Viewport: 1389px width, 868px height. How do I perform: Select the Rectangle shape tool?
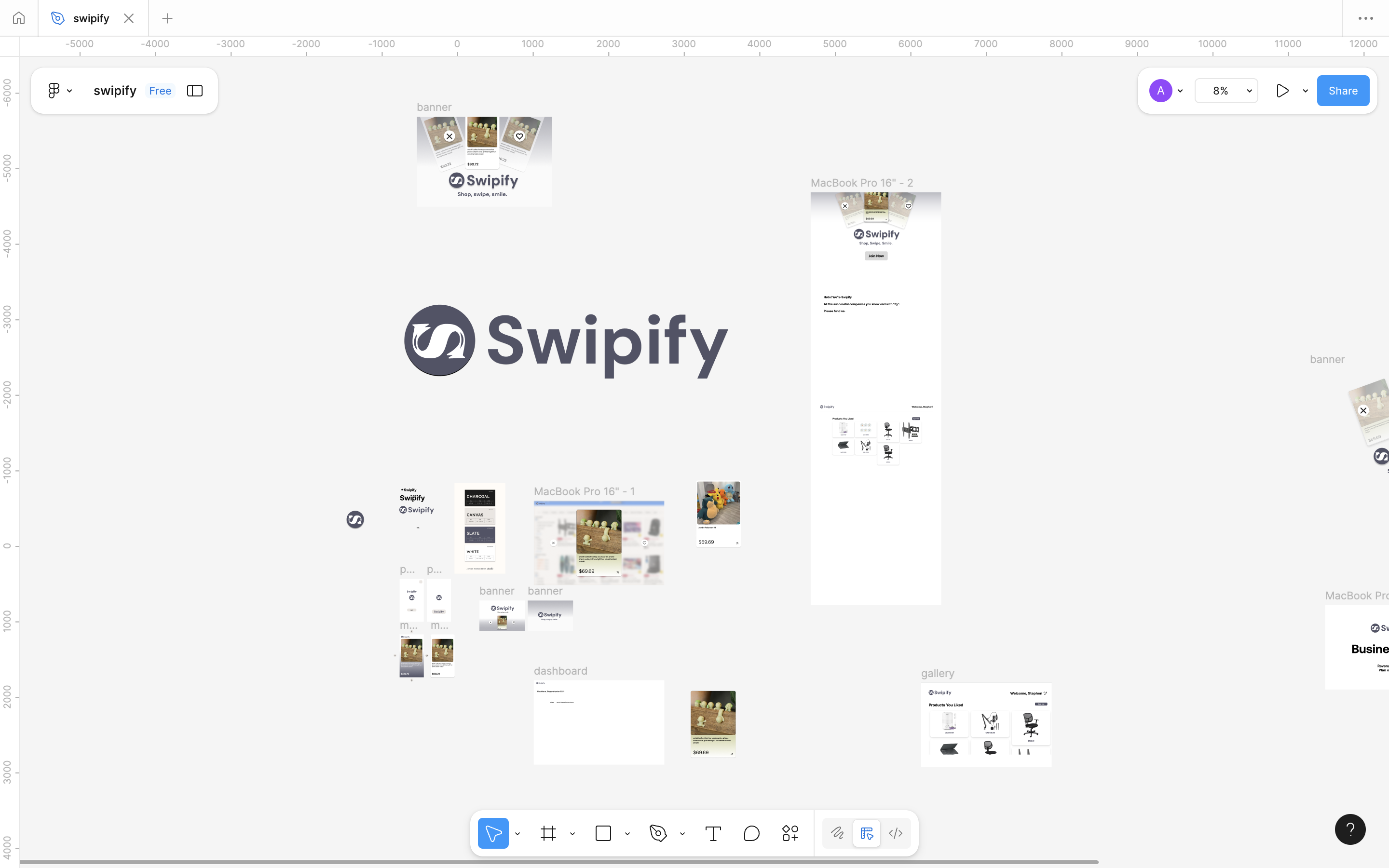[x=603, y=833]
